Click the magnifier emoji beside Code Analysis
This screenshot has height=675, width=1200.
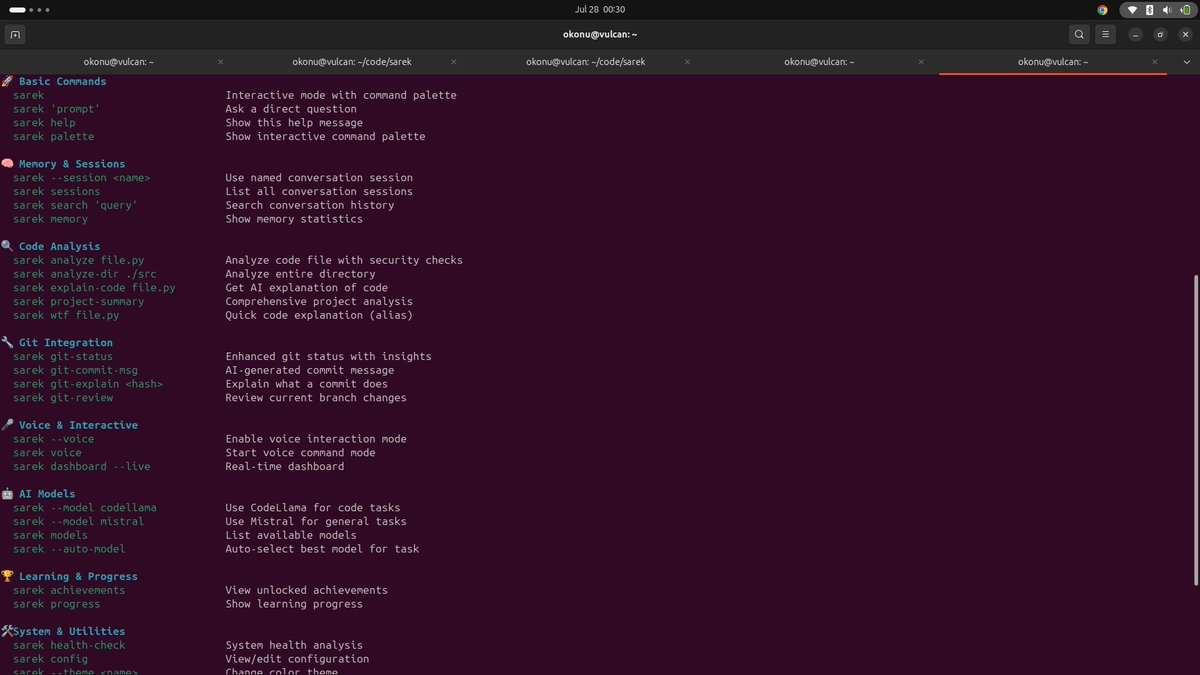pyautogui.click(x=7, y=246)
